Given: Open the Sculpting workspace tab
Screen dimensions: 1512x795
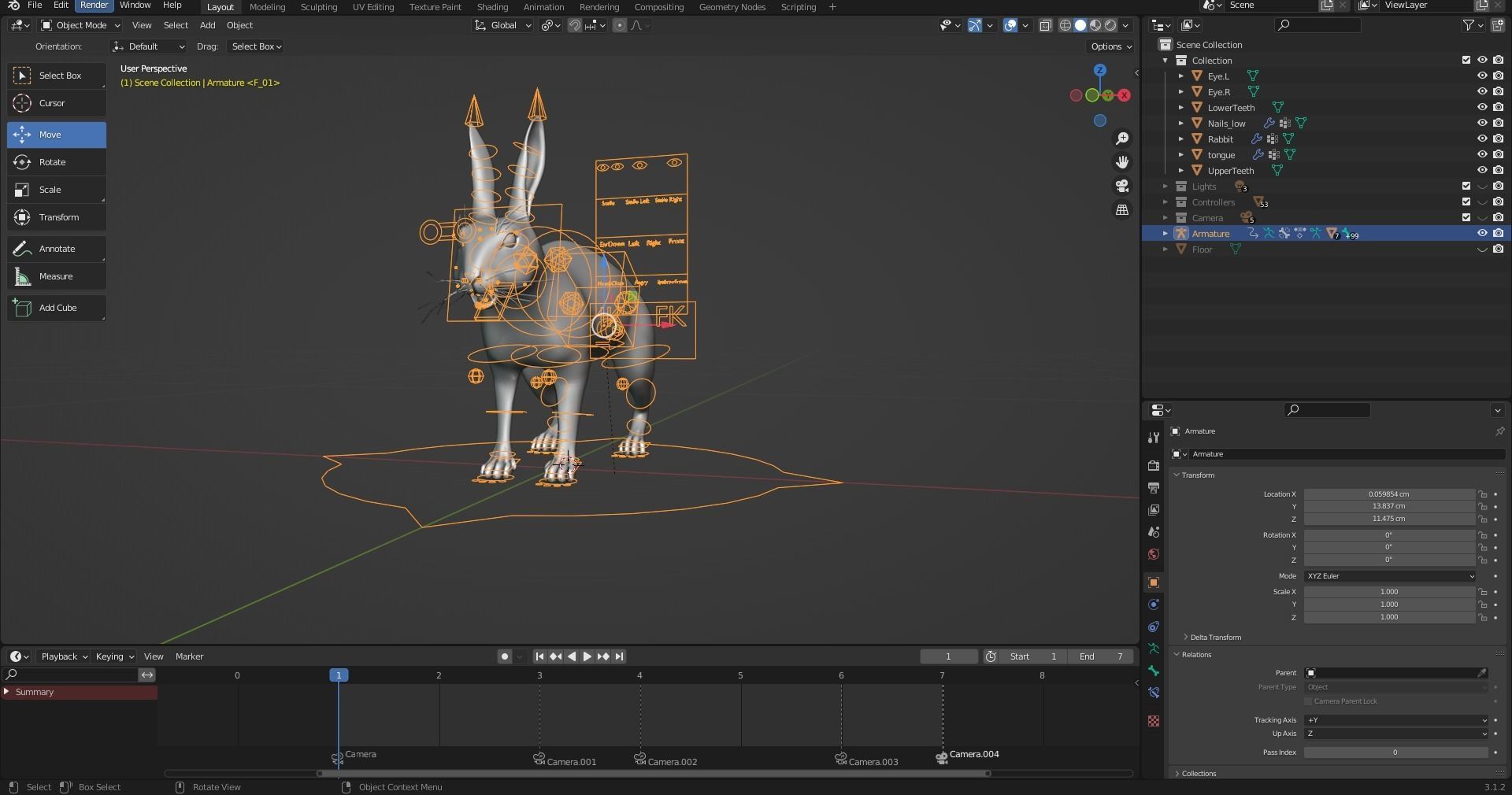Looking at the screenshot, I should point(318,7).
